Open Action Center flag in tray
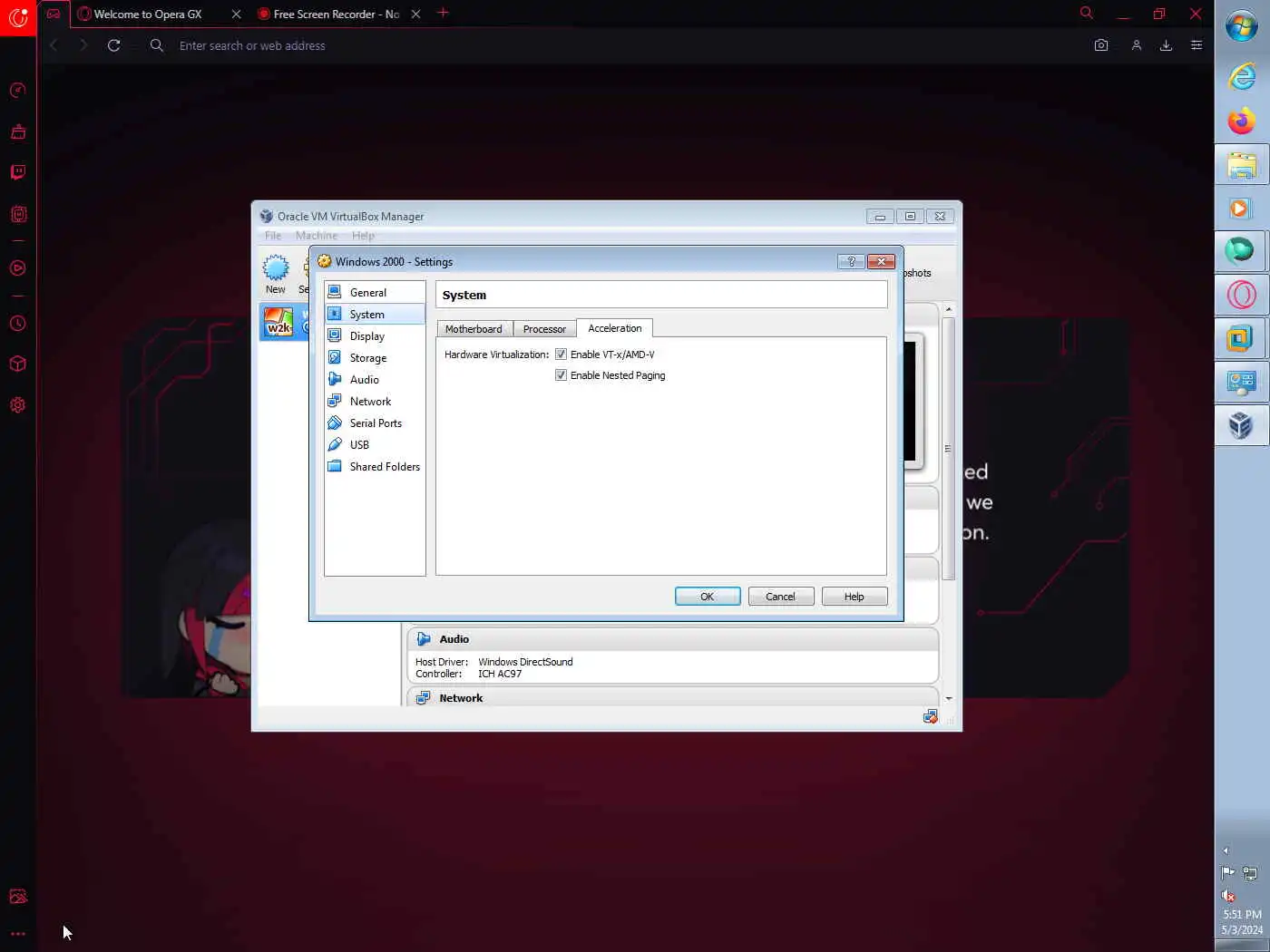Viewport: 1270px width, 952px height. click(x=1228, y=873)
